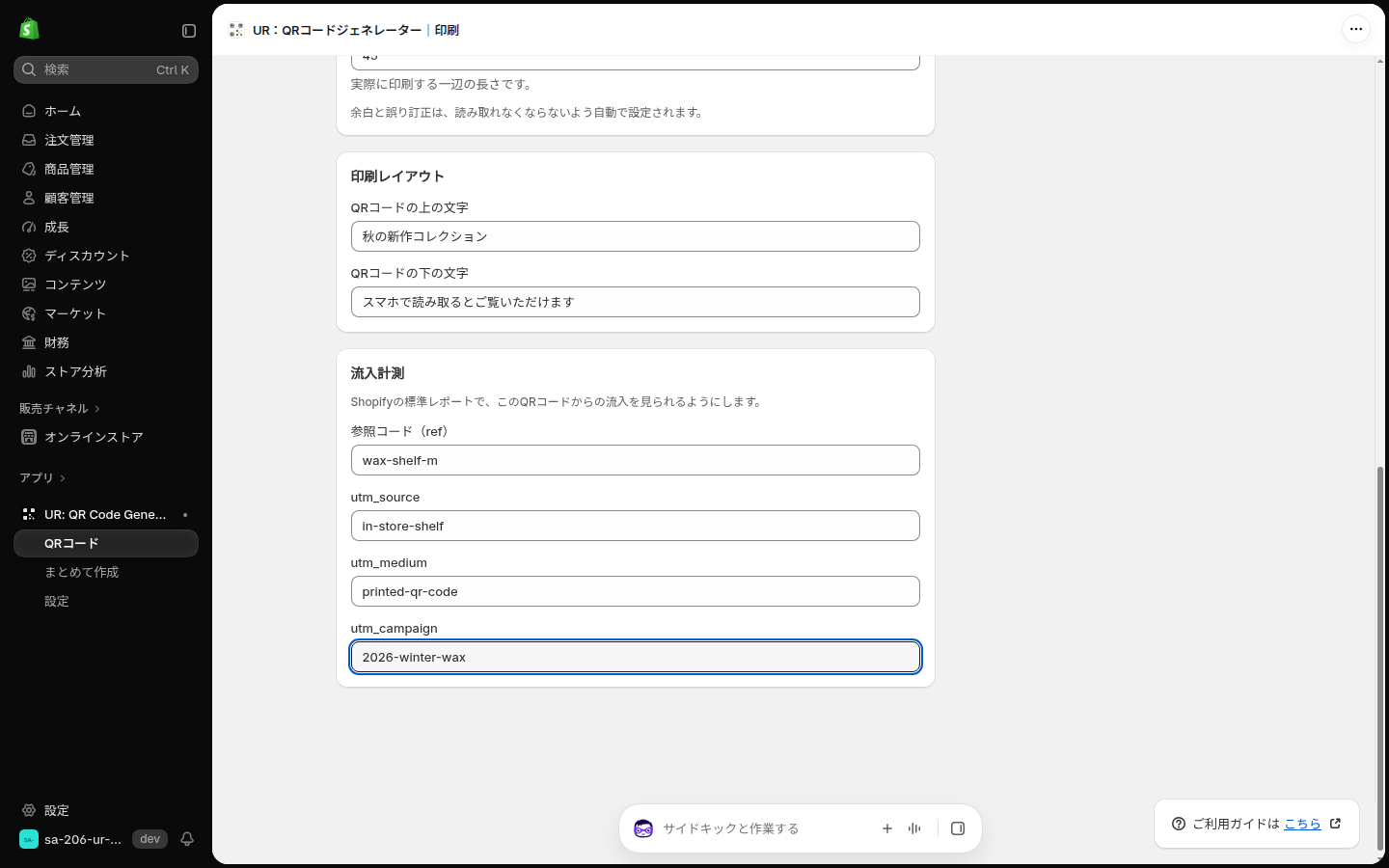The height and width of the screenshot is (868, 1389).
Task: Click the QR Code Generator app icon in sidebar
Action: click(29, 515)
